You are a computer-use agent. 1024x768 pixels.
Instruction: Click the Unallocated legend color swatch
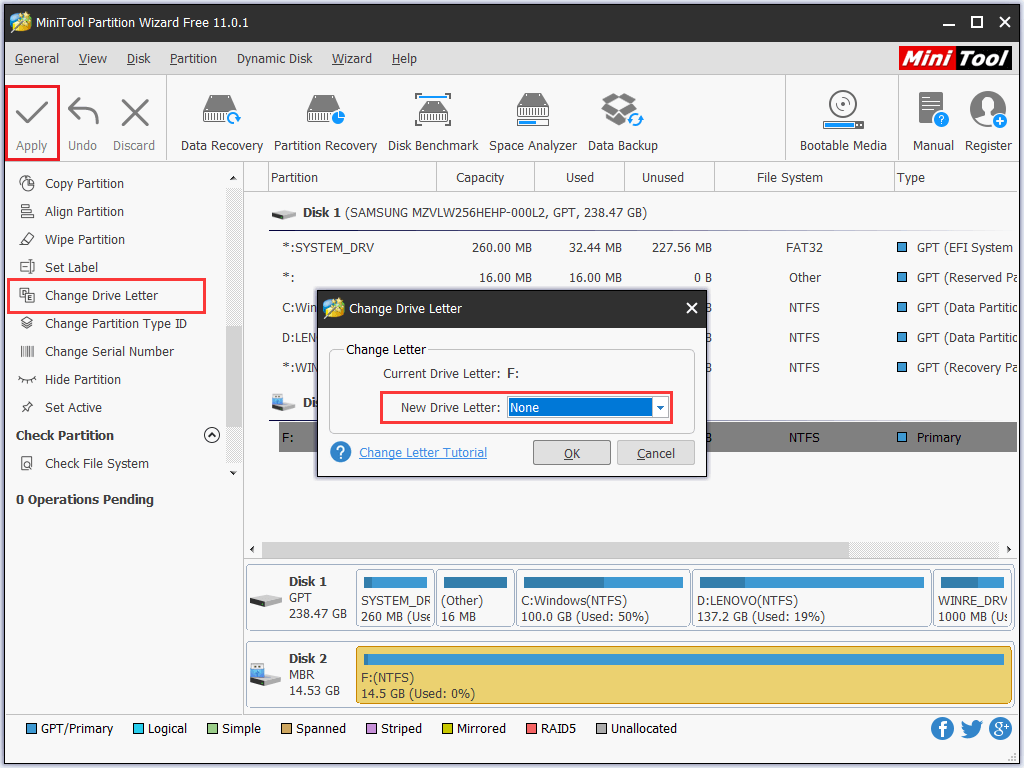click(601, 728)
